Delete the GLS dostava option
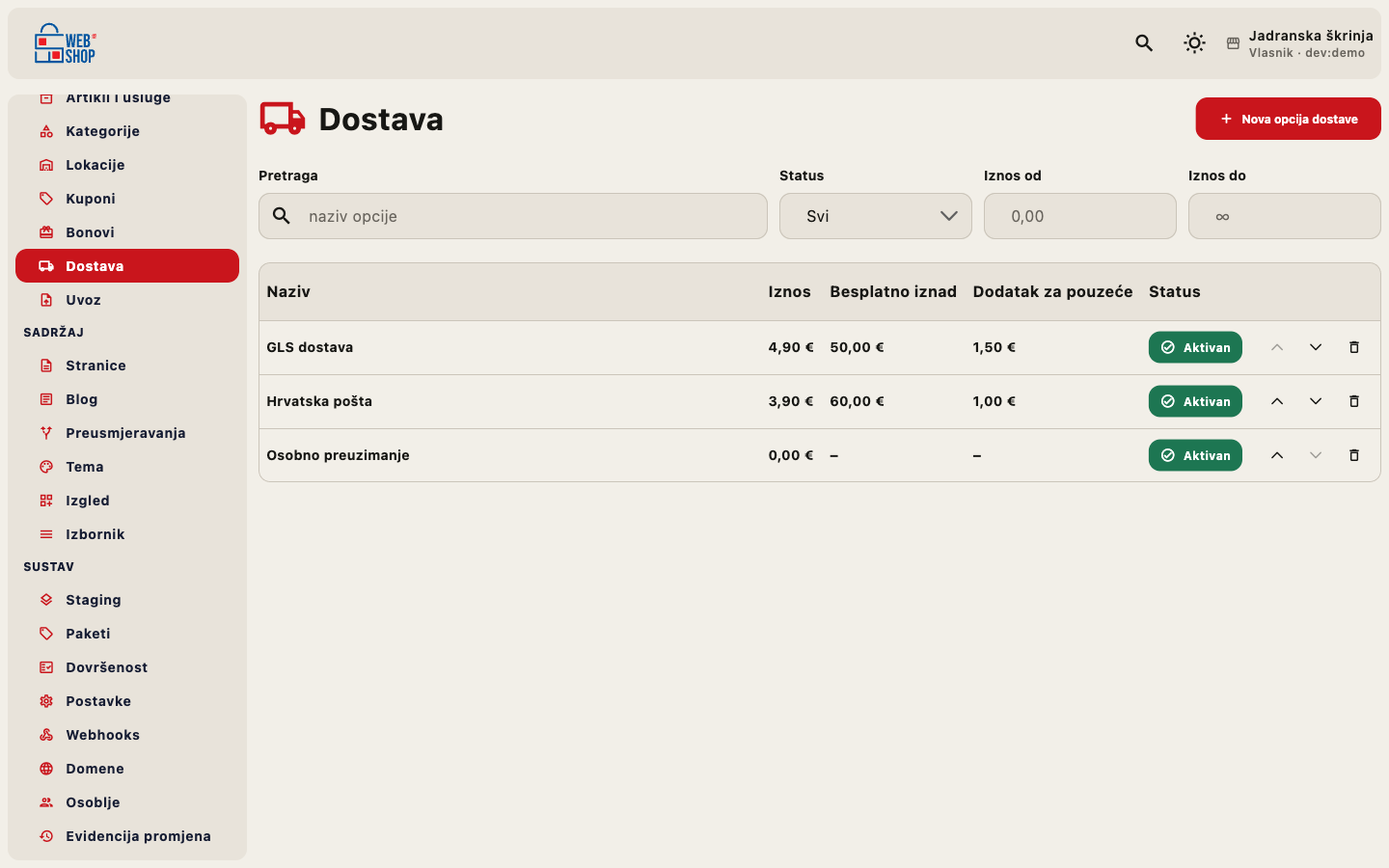This screenshot has width=1389, height=868. [x=1354, y=347]
